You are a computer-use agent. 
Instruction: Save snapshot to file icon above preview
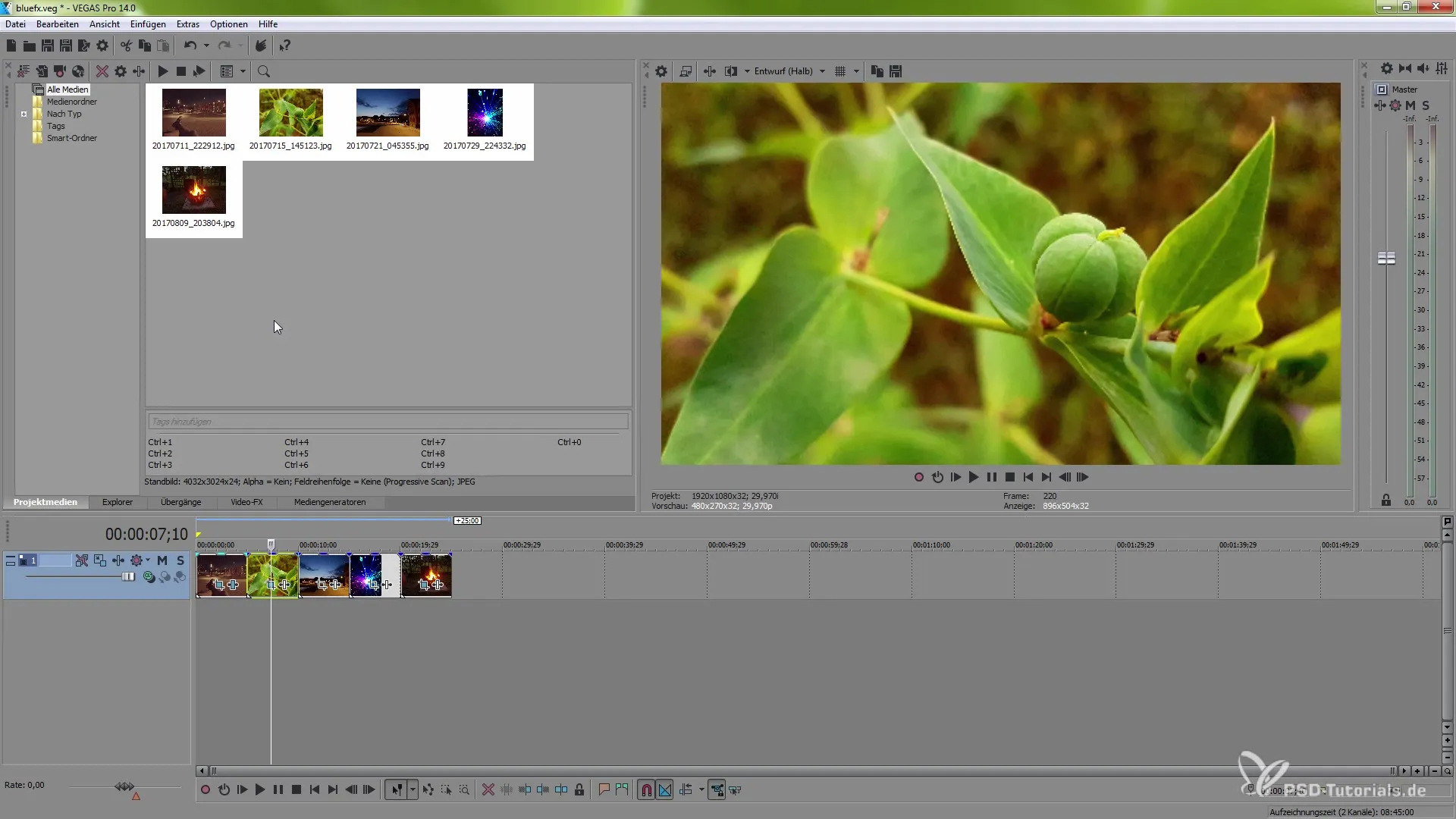[x=896, y=71]
